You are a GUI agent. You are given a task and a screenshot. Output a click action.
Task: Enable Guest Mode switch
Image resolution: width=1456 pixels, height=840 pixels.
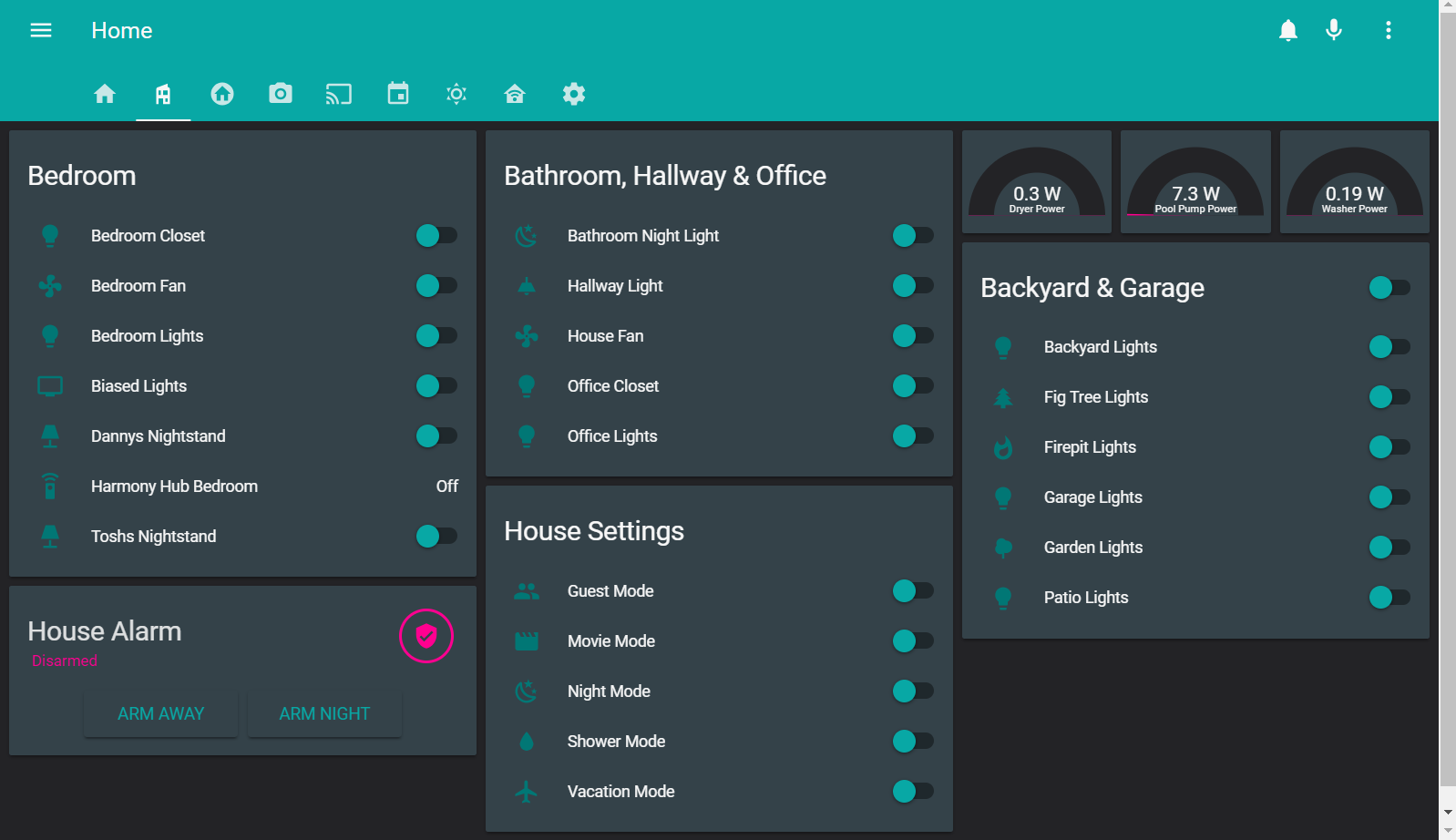[x=913, y=590]
